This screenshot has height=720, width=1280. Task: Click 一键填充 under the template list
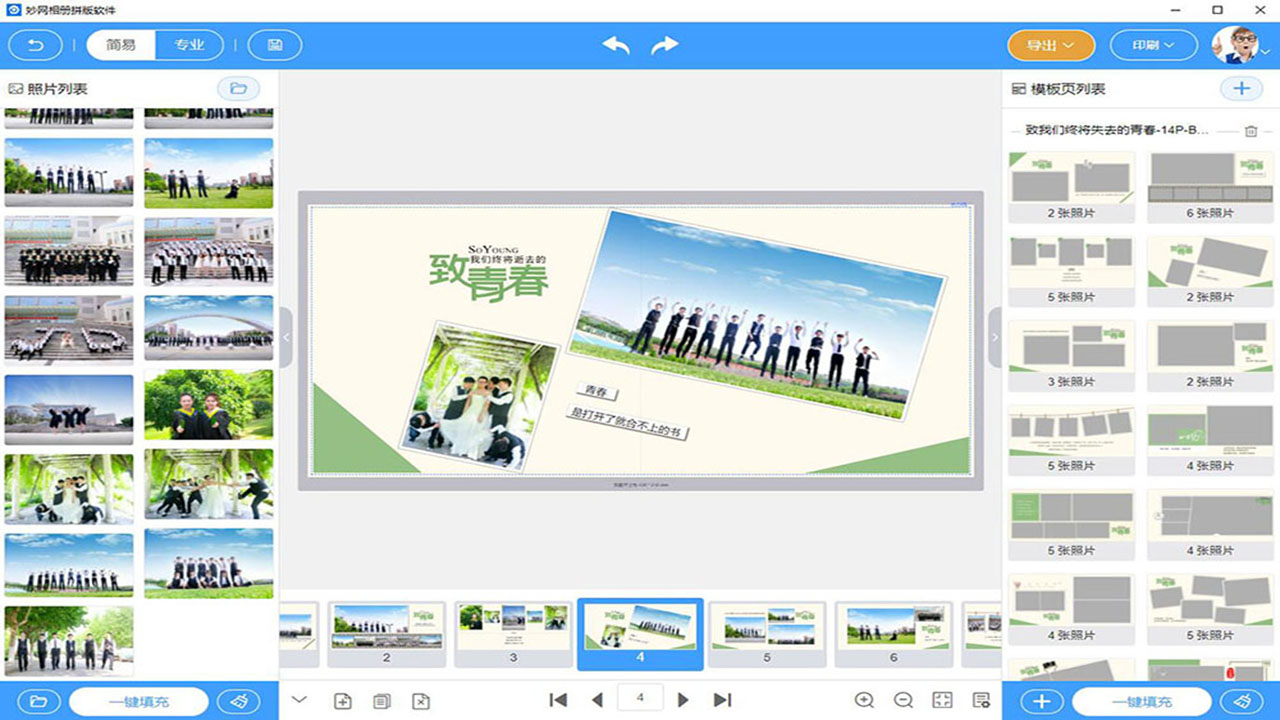click(1141, 701)
